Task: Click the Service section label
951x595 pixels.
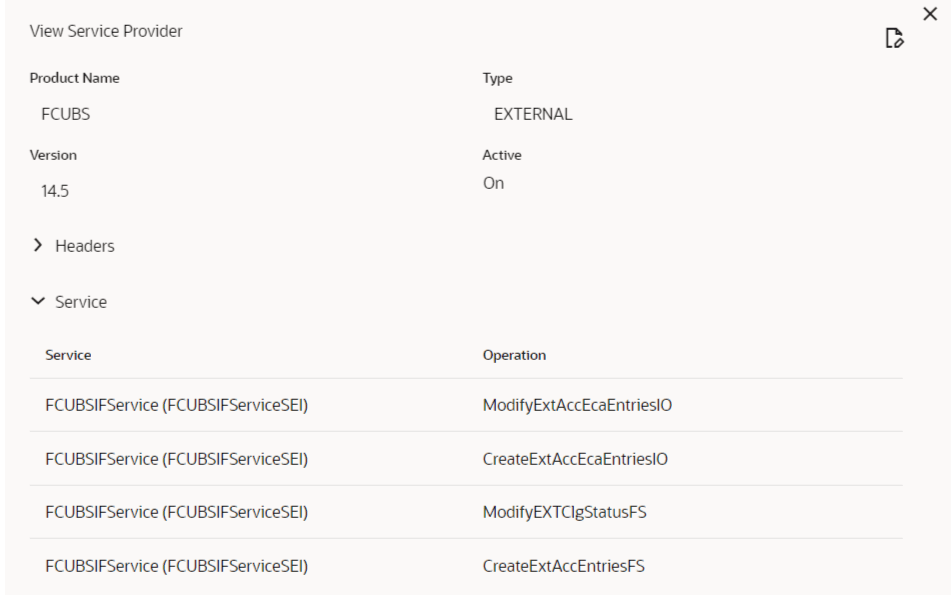Action: (81, 301)
